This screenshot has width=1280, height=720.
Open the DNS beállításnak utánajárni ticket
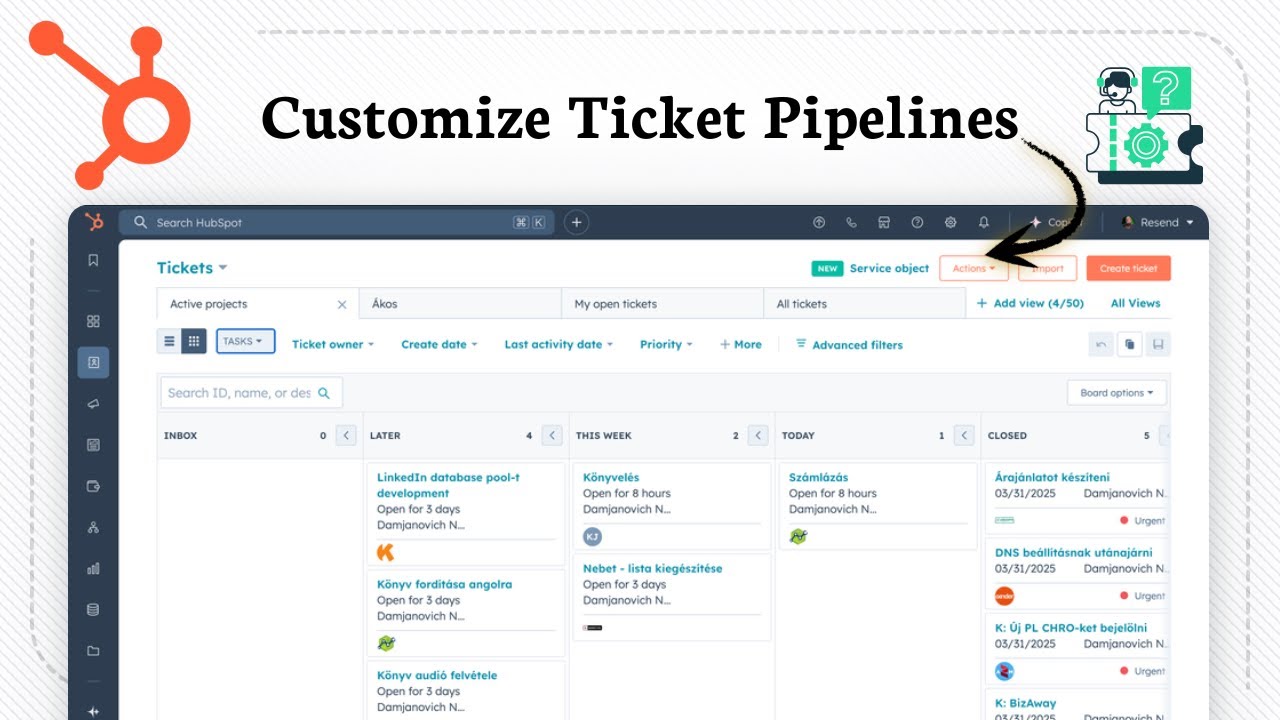pos(1074,552)
